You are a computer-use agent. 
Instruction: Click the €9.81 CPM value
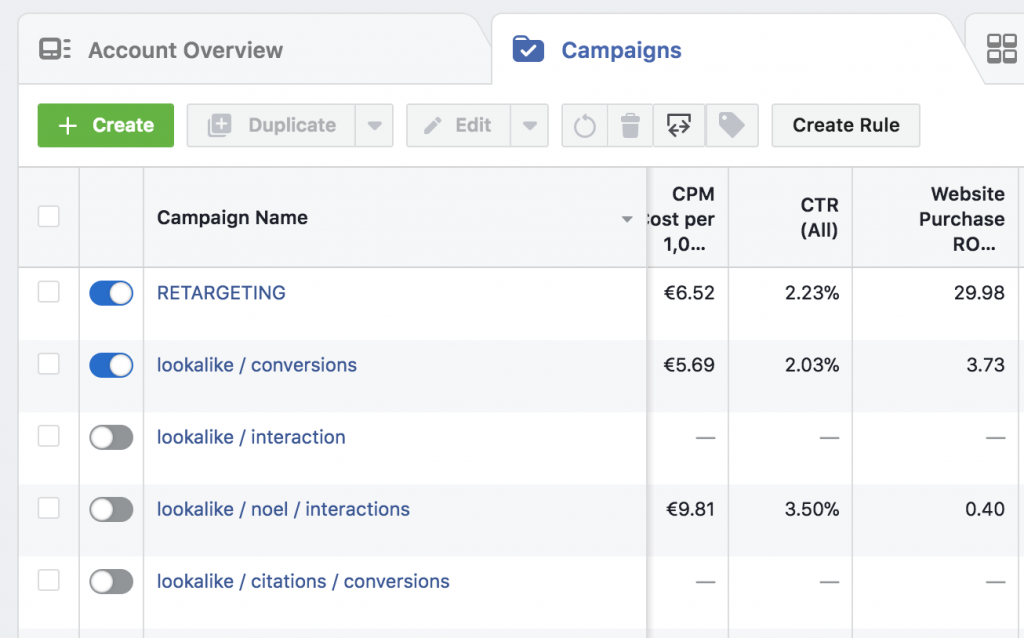click(x=690, y=509)
